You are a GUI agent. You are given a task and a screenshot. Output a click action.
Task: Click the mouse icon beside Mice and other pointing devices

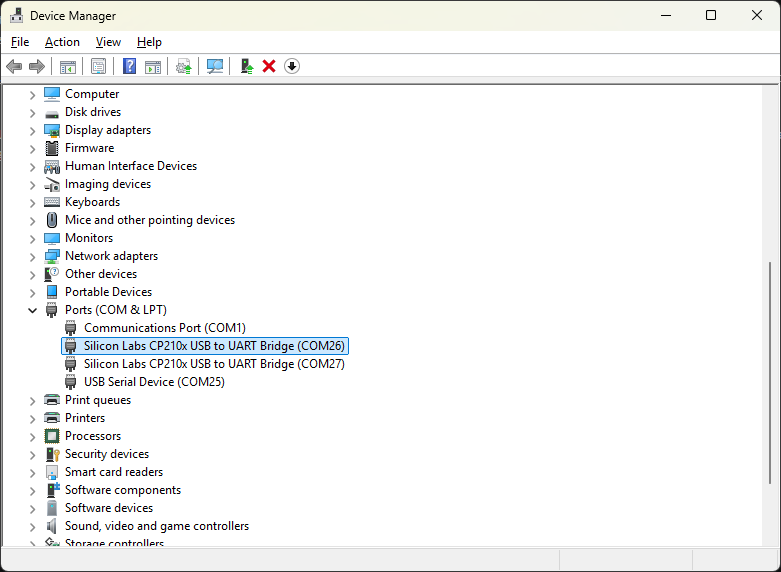point(52,220)
